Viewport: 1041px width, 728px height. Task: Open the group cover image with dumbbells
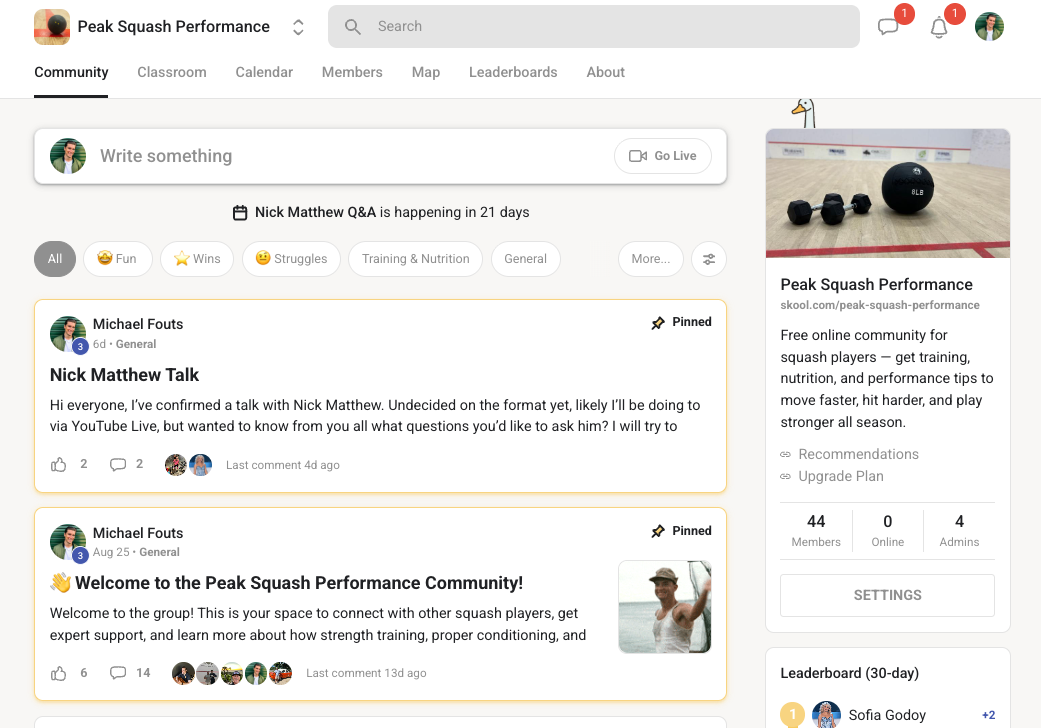click(888, 194)
